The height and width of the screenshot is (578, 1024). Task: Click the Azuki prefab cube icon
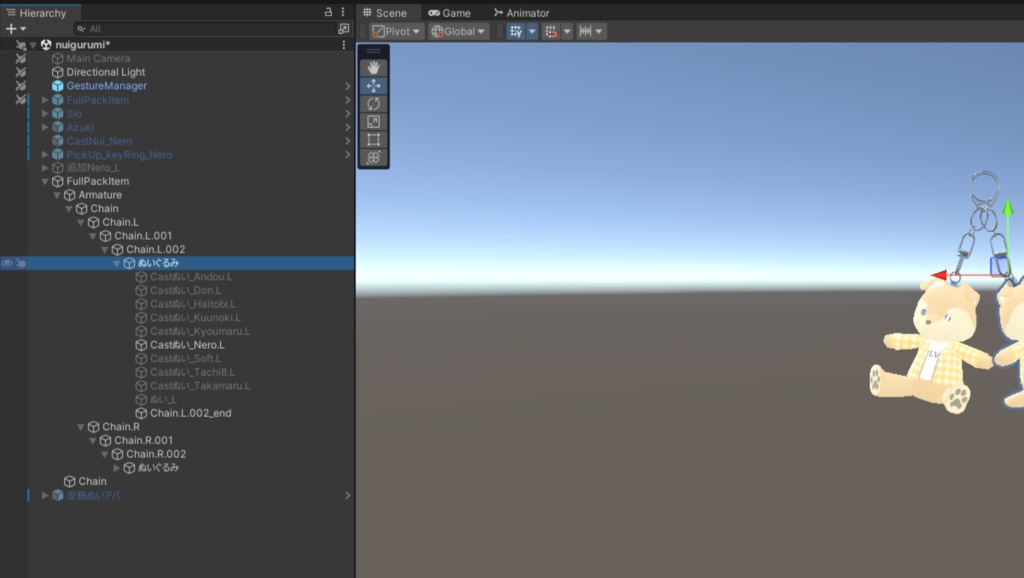(x=57, y=127)
